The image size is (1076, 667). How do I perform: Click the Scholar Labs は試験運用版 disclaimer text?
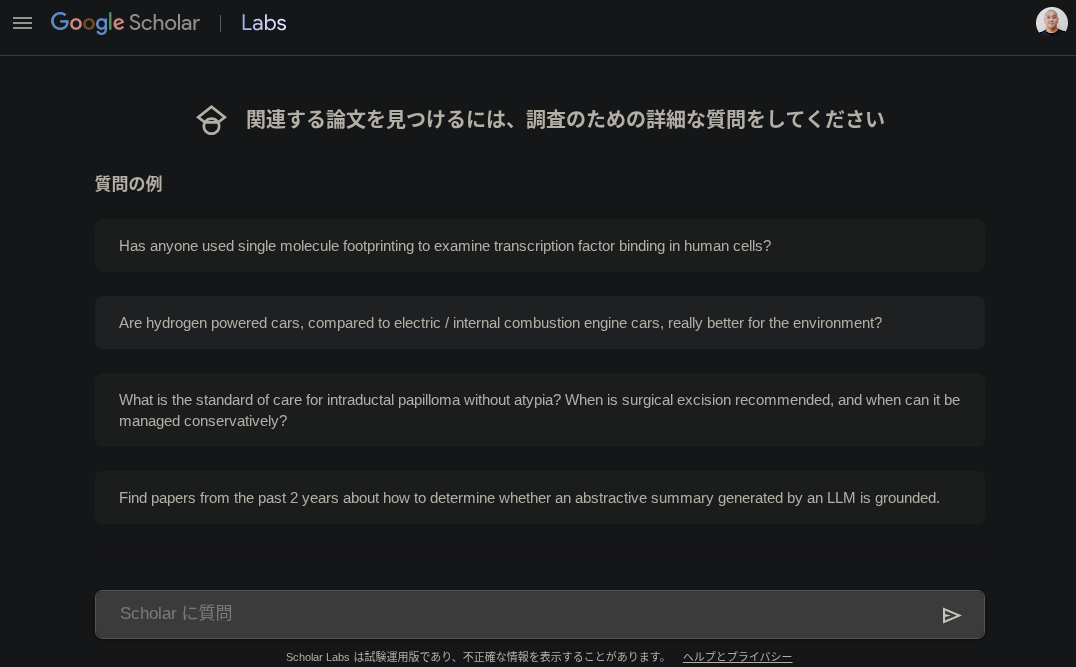pos(476,657)
